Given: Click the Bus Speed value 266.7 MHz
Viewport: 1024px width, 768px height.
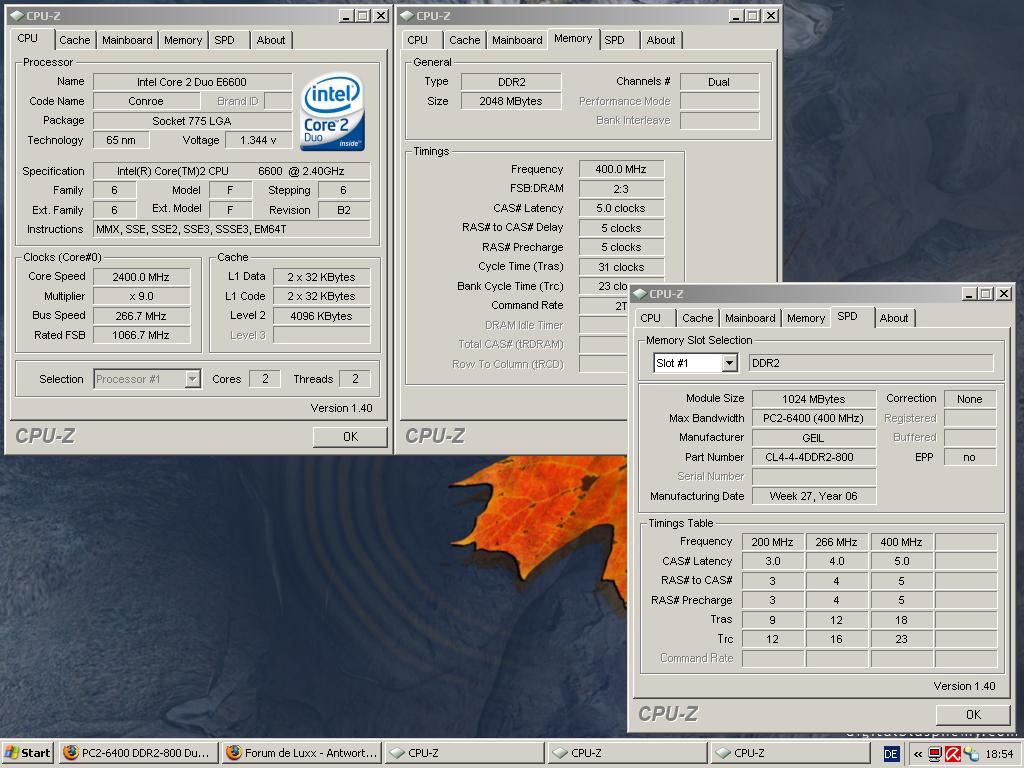Looking at the screenshot, I should click(142, 316).
